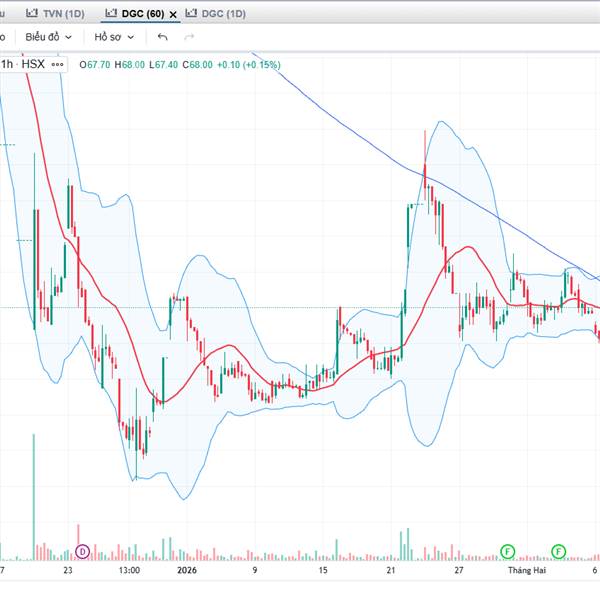
Task: Open the DGC (1D) chart tab
Action: pyautogui.click(x=215, y=14)
